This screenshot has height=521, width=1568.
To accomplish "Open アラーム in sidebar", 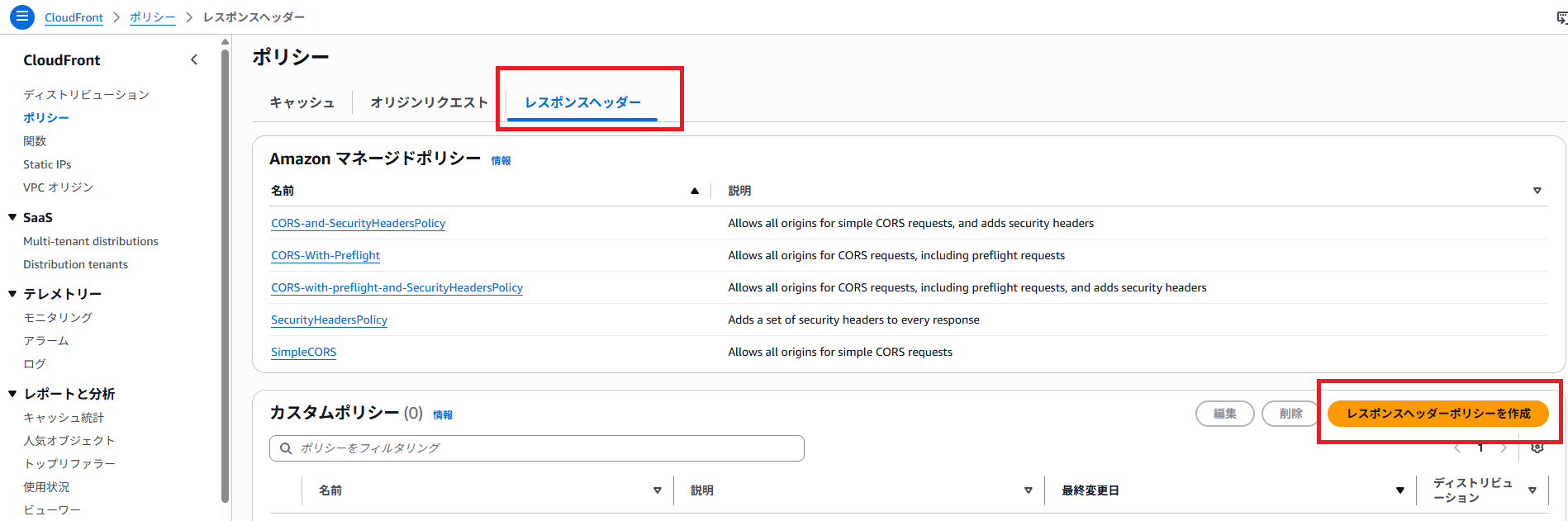I will [46, 341].
